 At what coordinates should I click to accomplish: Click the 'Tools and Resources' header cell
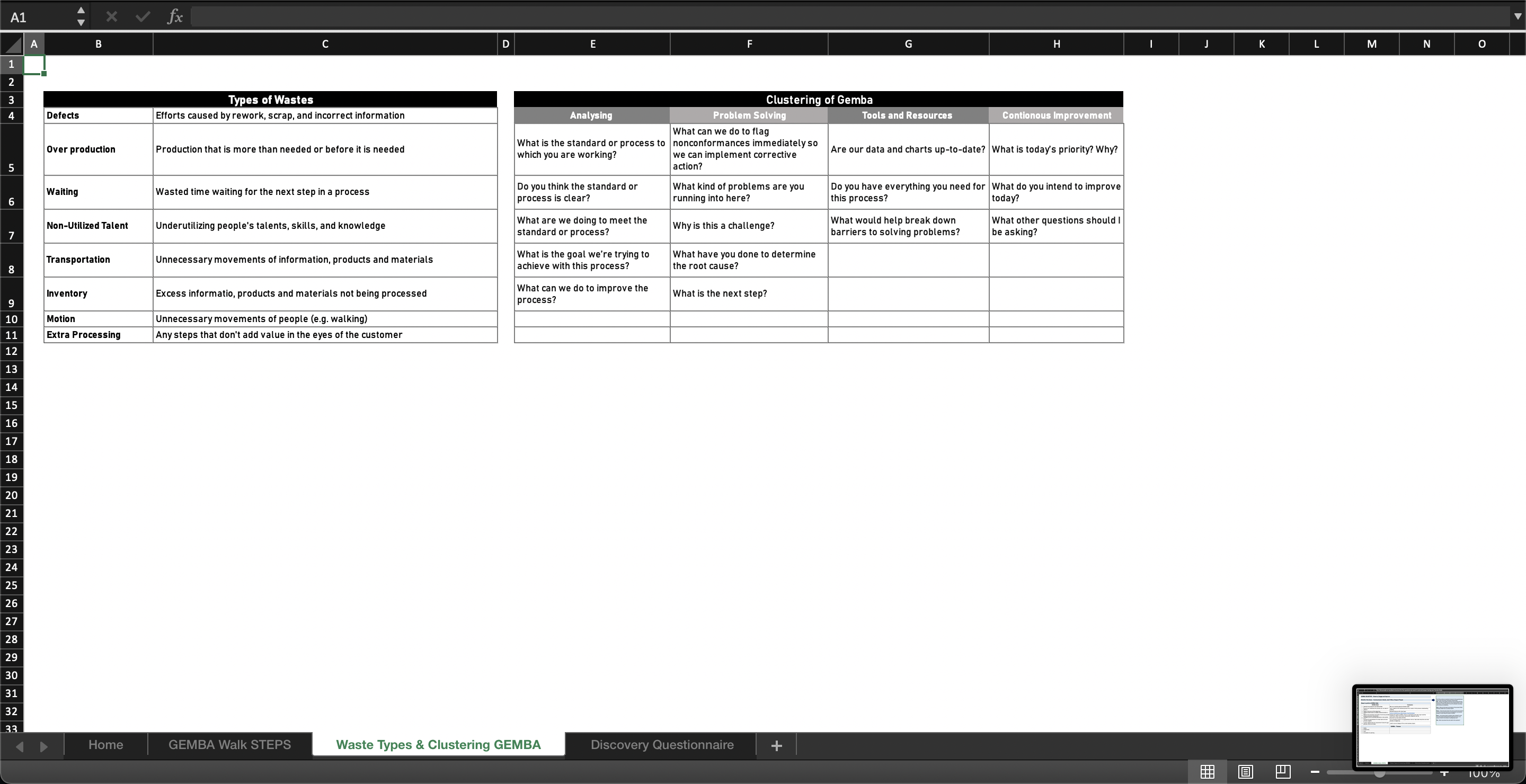click(908, 115)
